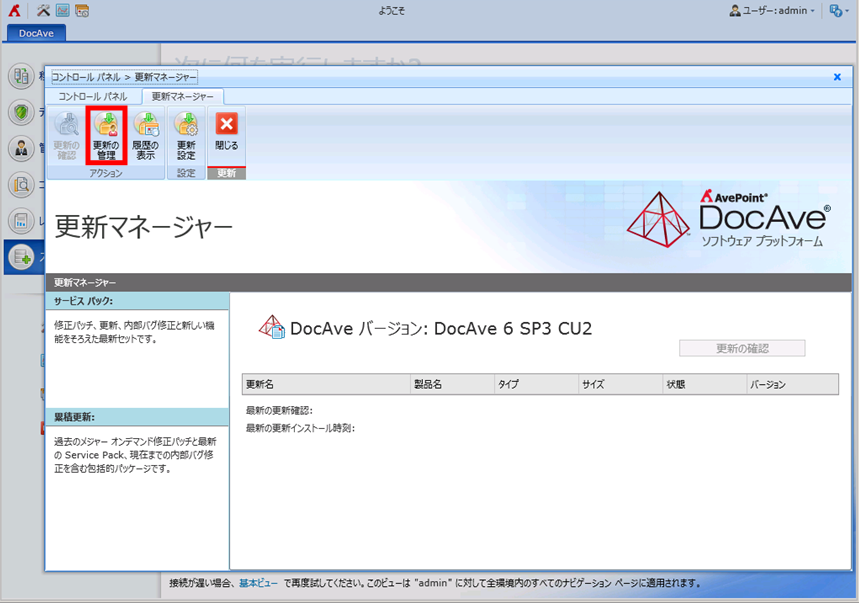The image size is (859, 603).
Task: Open the Control Panel tools icon
Action: (43, 10)
